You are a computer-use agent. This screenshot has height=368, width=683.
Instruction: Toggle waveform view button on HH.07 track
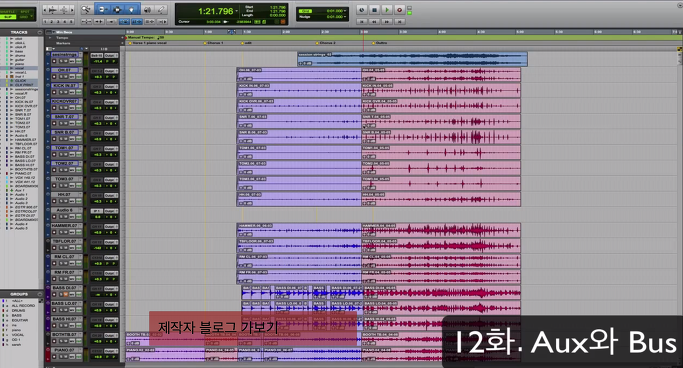[73, 201]
